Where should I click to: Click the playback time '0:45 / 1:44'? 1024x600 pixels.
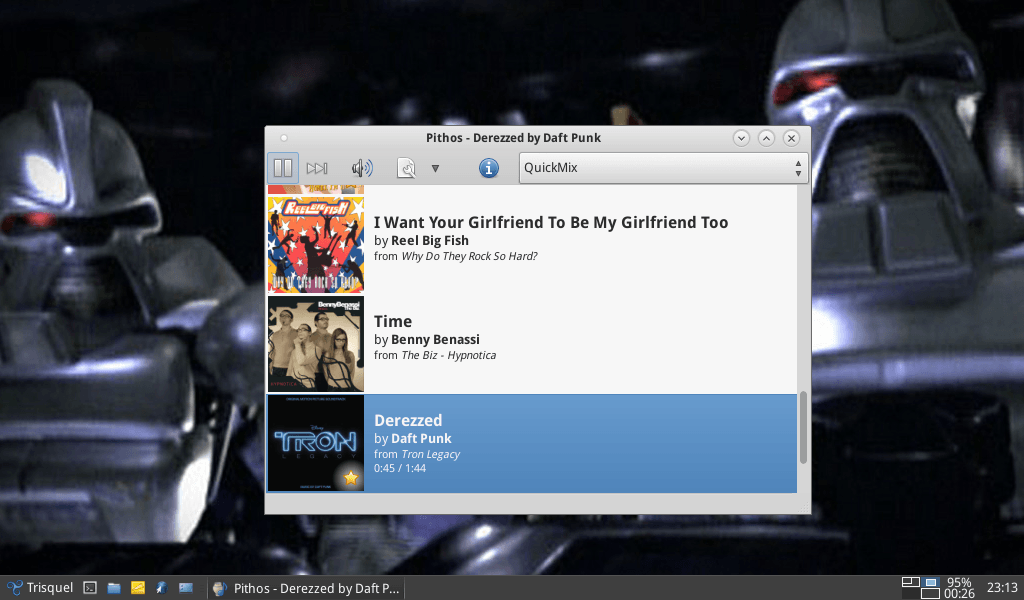click(400, 468)
